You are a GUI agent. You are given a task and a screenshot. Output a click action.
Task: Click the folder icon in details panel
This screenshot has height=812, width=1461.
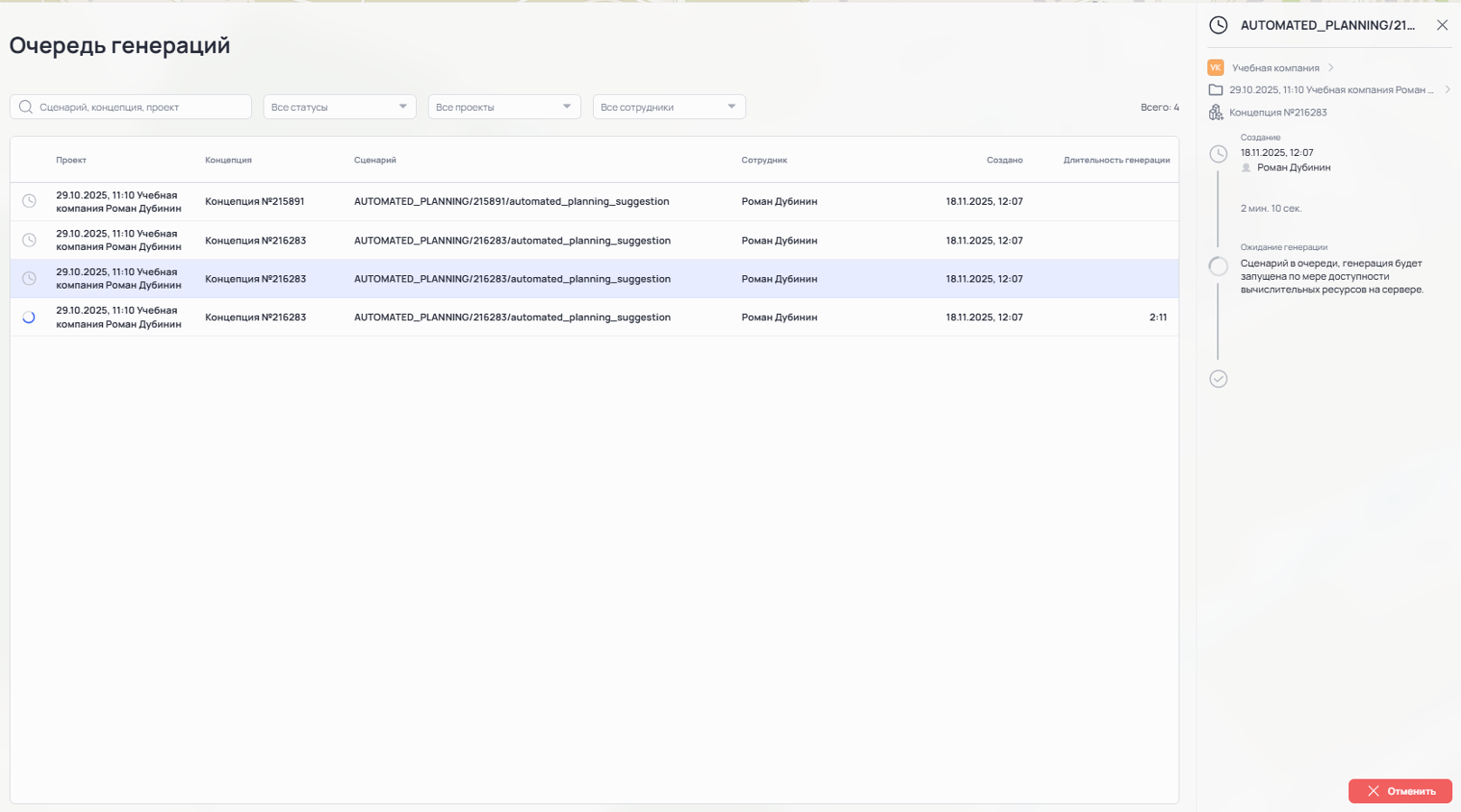1216,90
